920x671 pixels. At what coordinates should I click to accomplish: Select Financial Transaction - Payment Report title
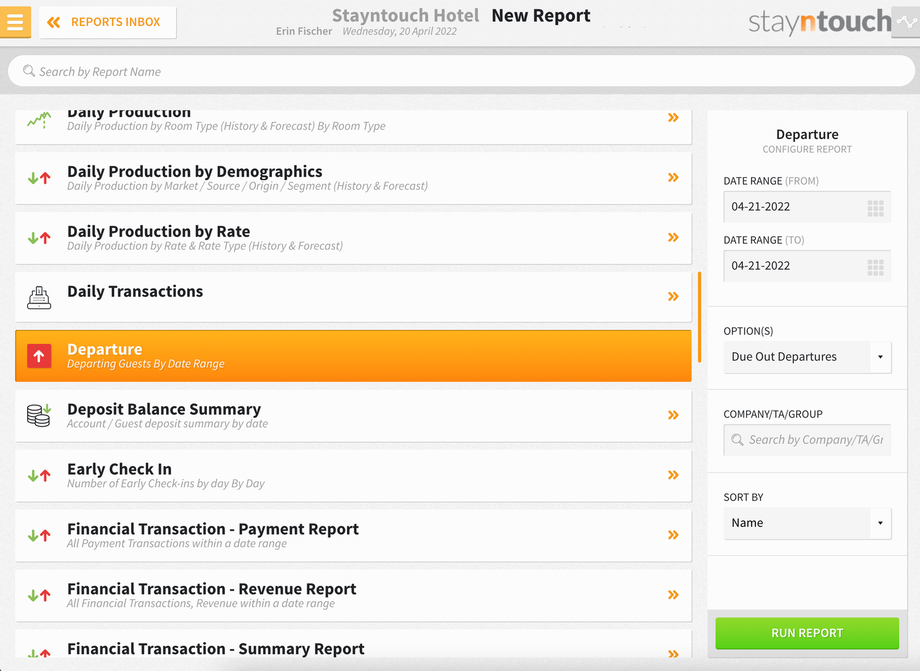click(212, 528)
